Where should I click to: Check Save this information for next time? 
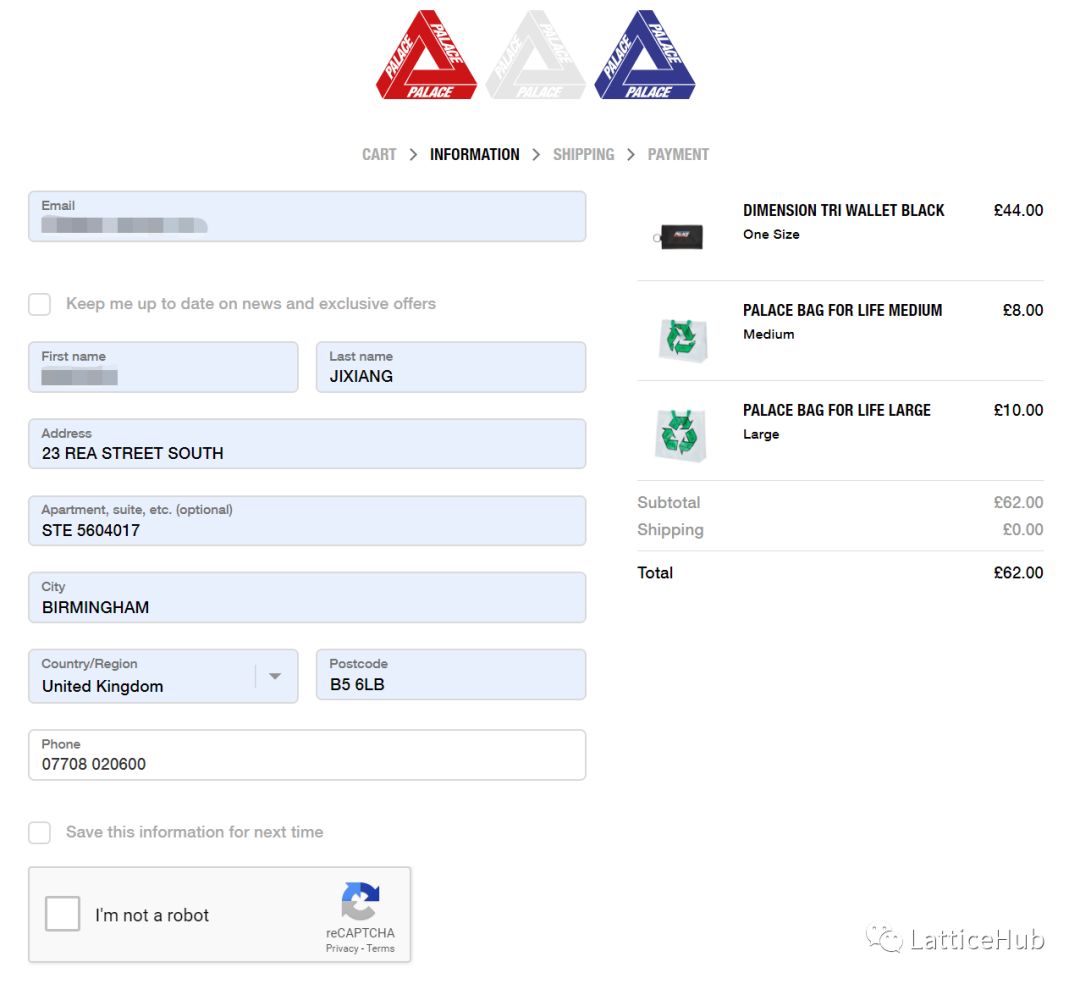coord(40,832)
